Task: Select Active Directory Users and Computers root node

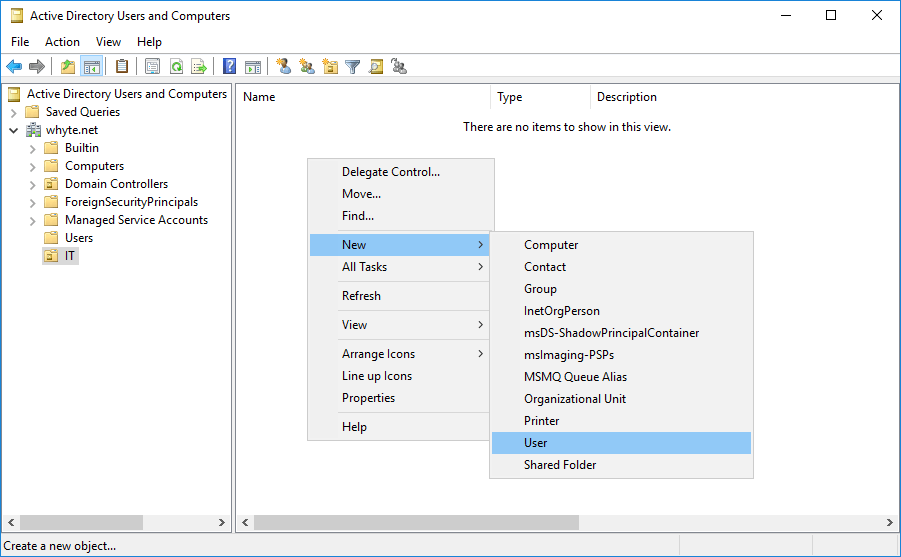Action: pyautogui.click(x=126, y=94)
